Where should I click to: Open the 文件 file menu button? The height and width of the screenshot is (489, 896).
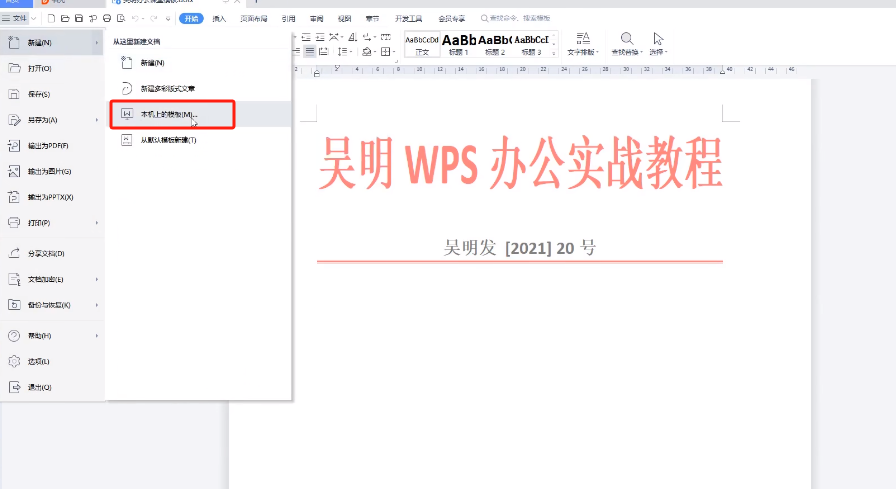(14, 18)
